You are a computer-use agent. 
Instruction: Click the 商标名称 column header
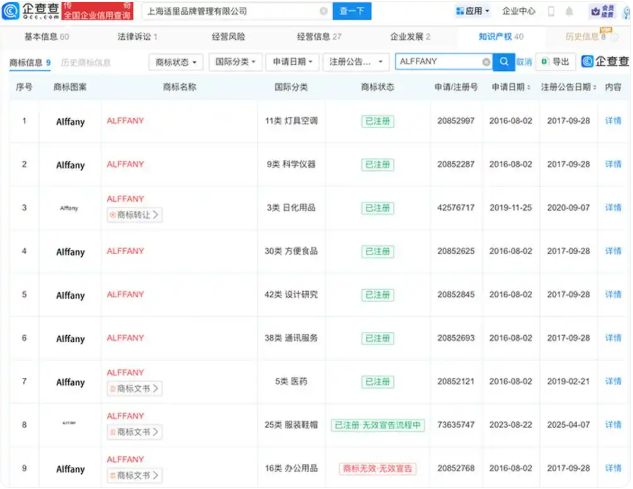click(x=179, y=87)
